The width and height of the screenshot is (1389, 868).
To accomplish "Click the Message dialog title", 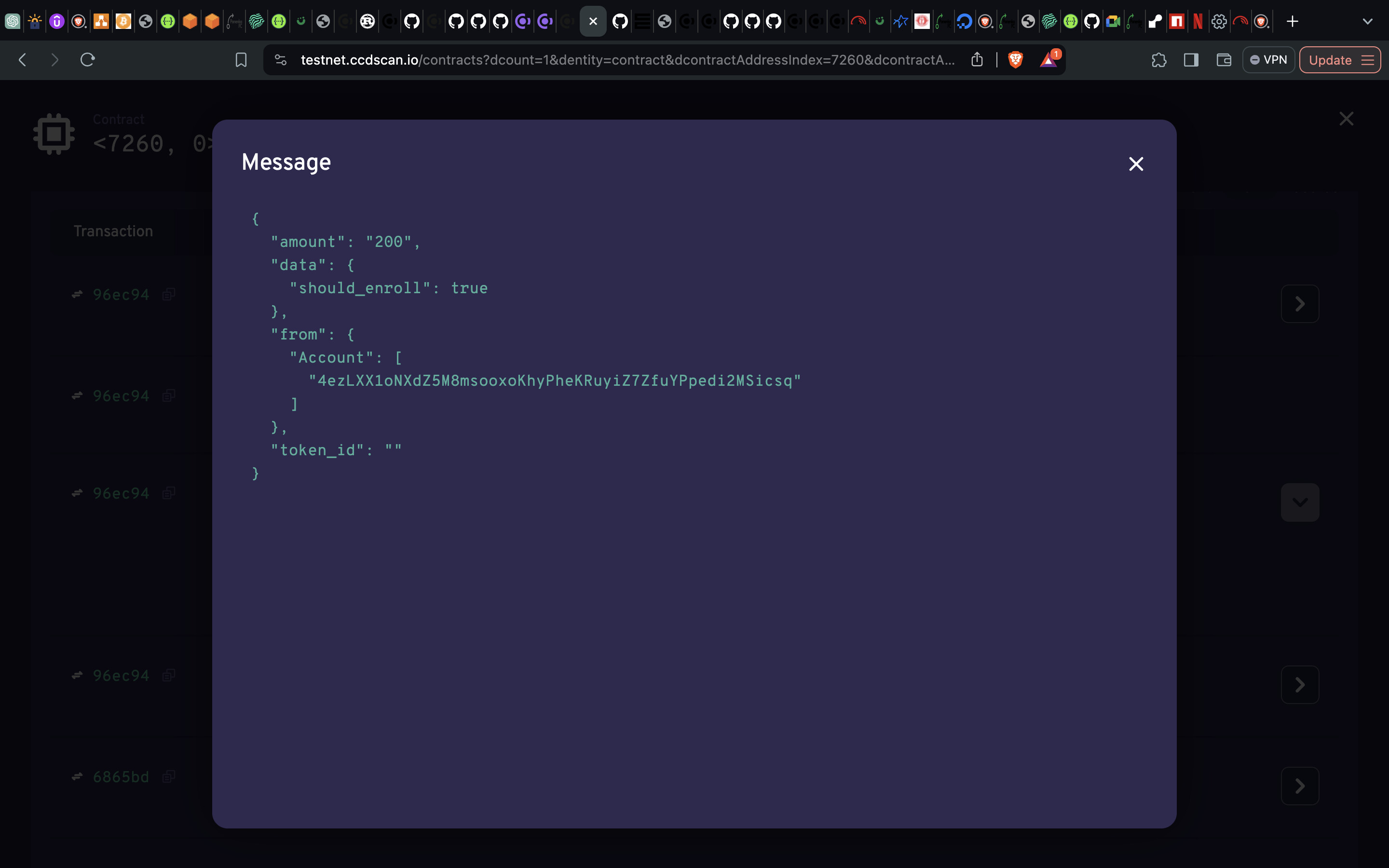I will [x=286, y=163].
